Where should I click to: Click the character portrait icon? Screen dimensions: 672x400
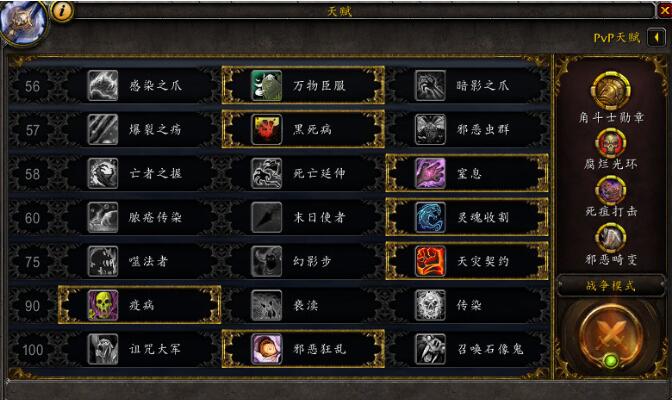pos(24,21)
